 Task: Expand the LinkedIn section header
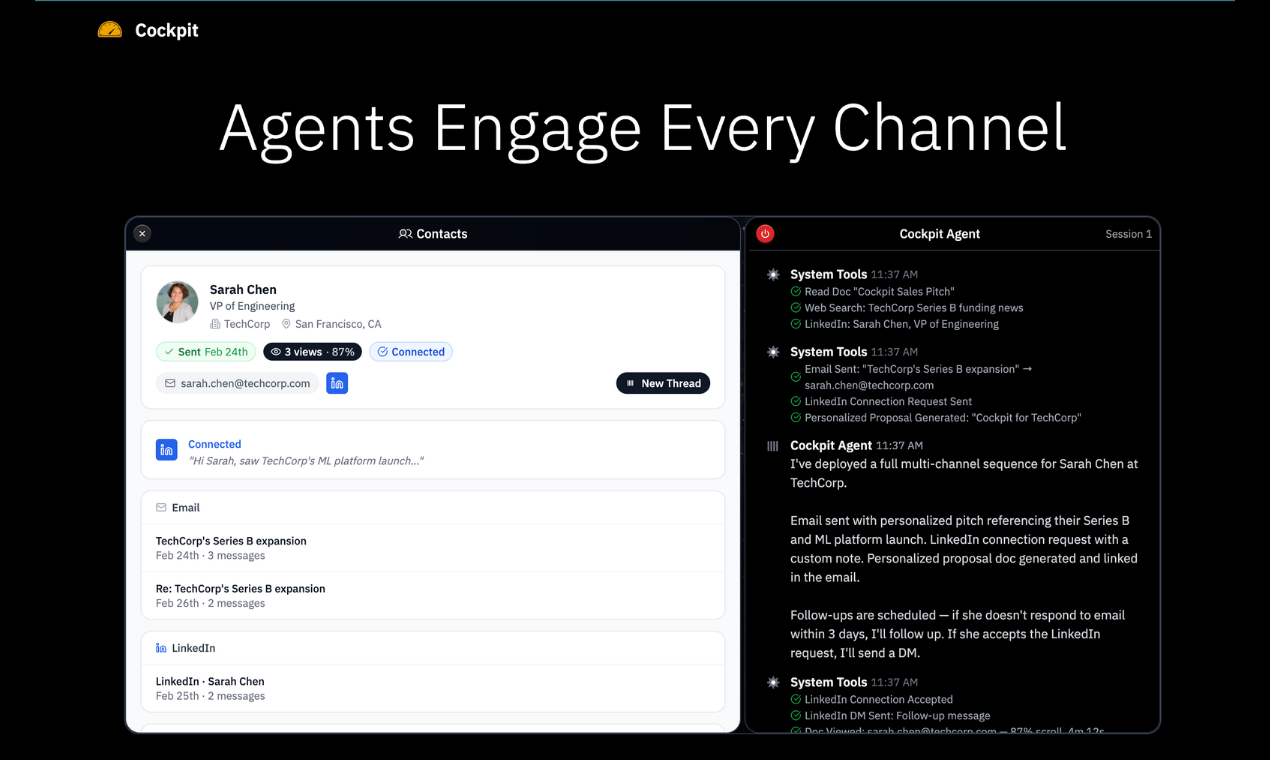pos(192,648)
